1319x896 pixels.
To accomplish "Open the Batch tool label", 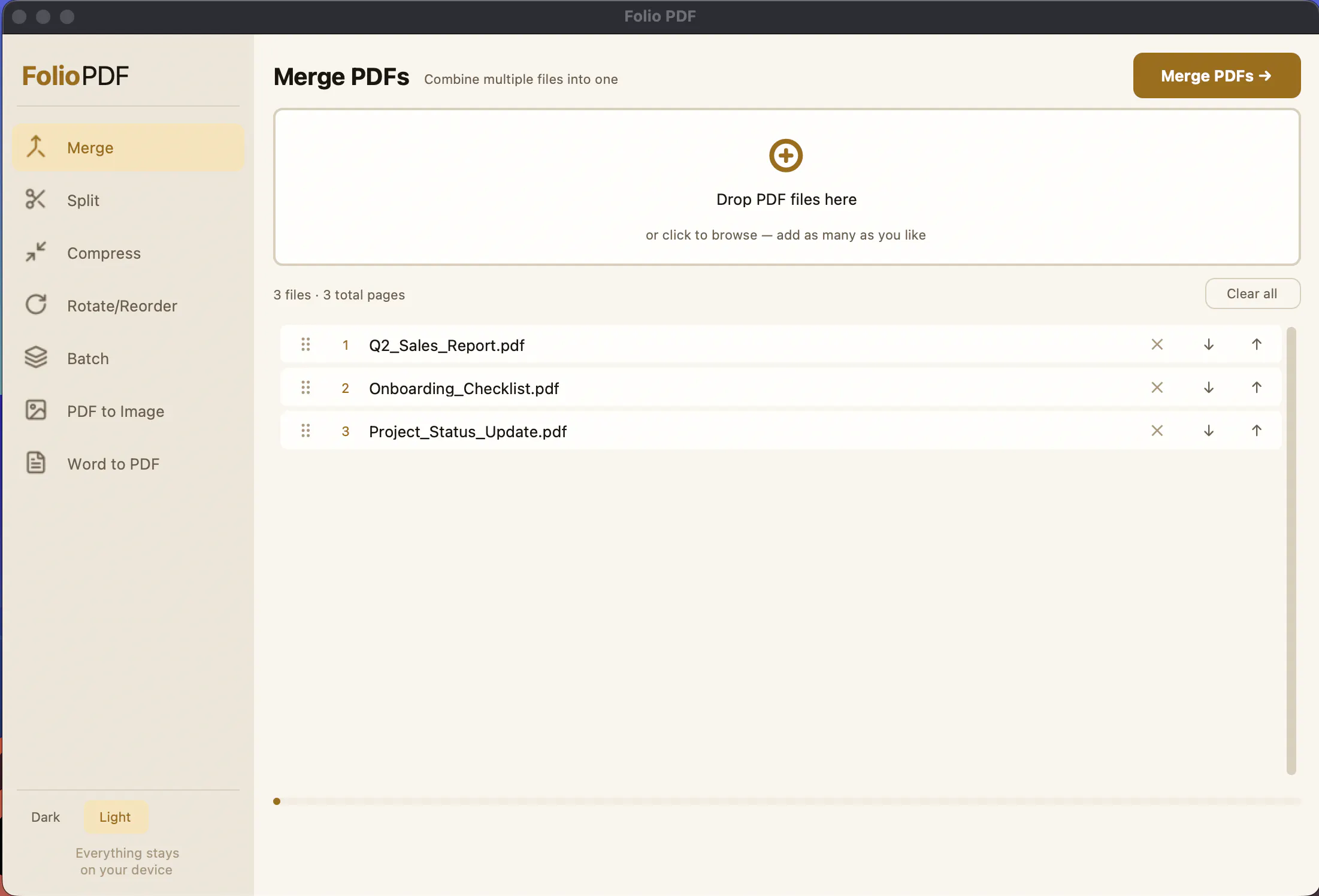I will 88,359.
